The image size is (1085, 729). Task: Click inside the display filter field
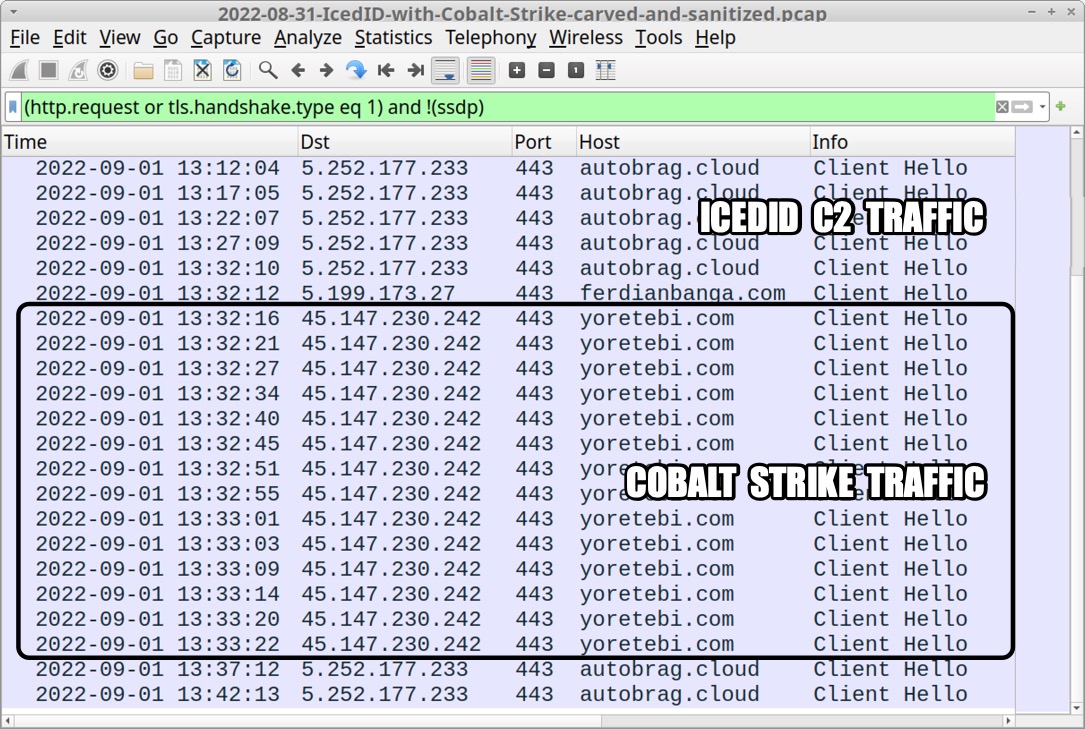(507, 107)
